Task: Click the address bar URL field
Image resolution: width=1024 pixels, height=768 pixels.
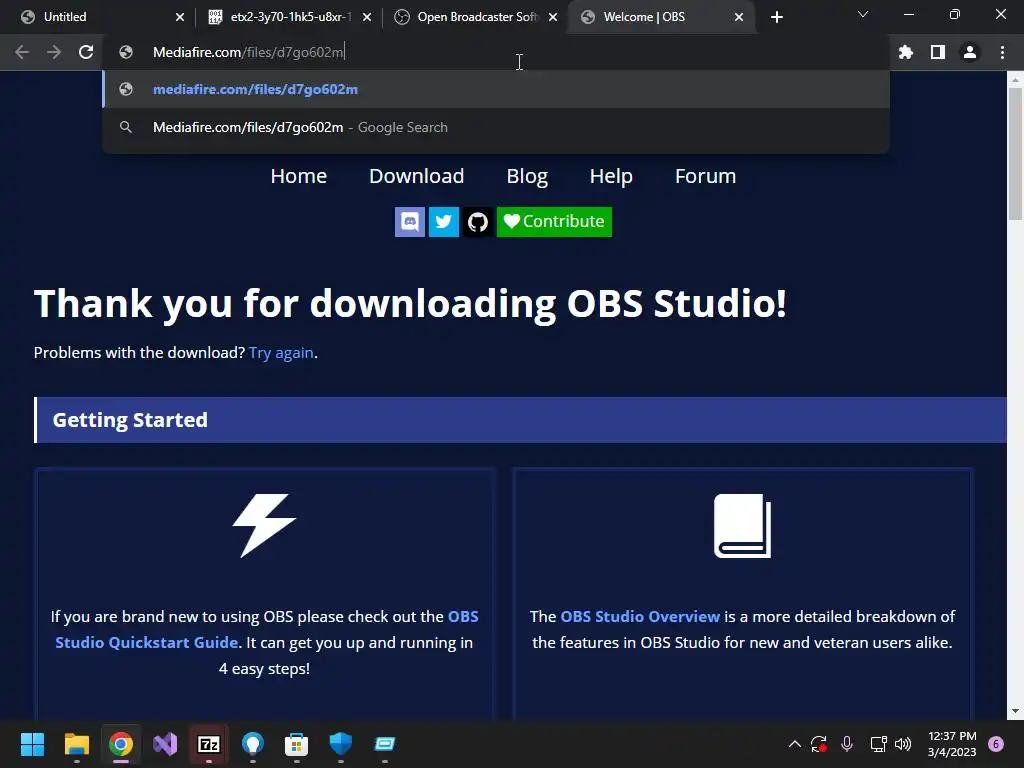Action: point(496,52)
